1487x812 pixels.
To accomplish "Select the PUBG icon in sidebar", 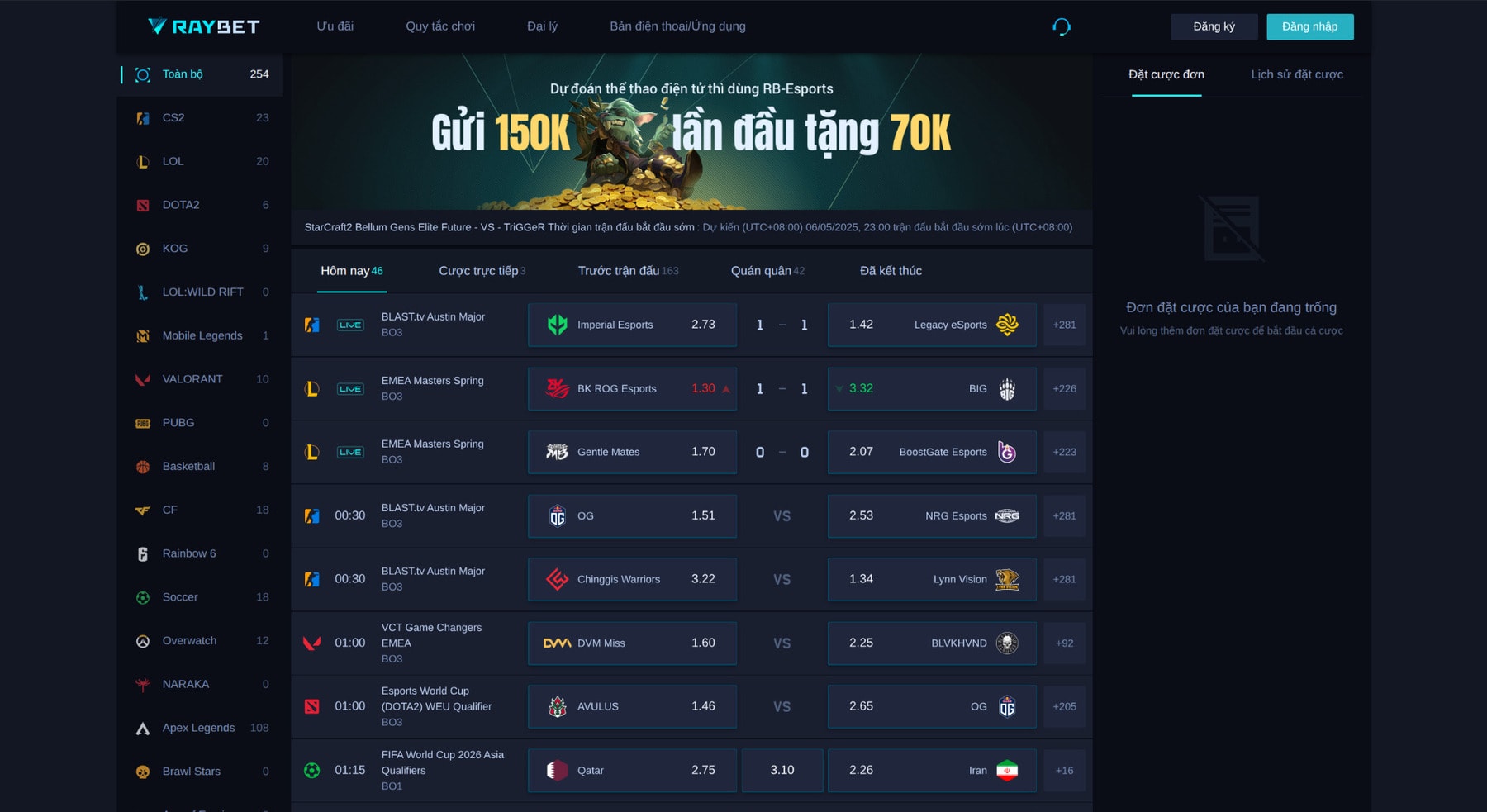I will tap(143, 423).
